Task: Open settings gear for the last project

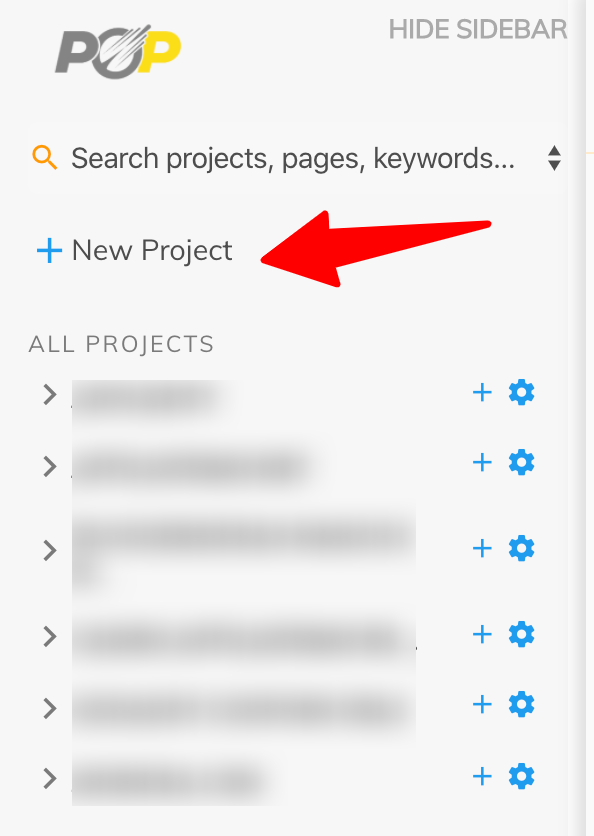Action: (521, 776)
